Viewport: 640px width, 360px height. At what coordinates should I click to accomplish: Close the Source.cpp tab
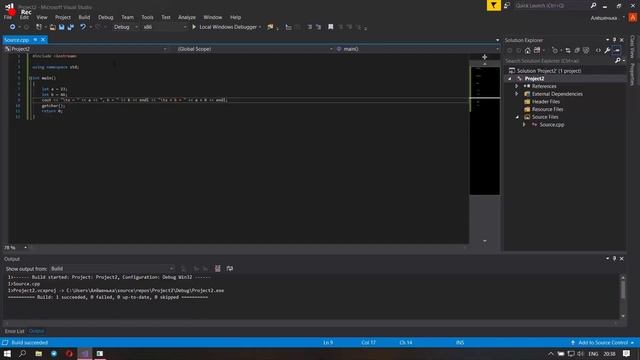[x=43, y=40]
